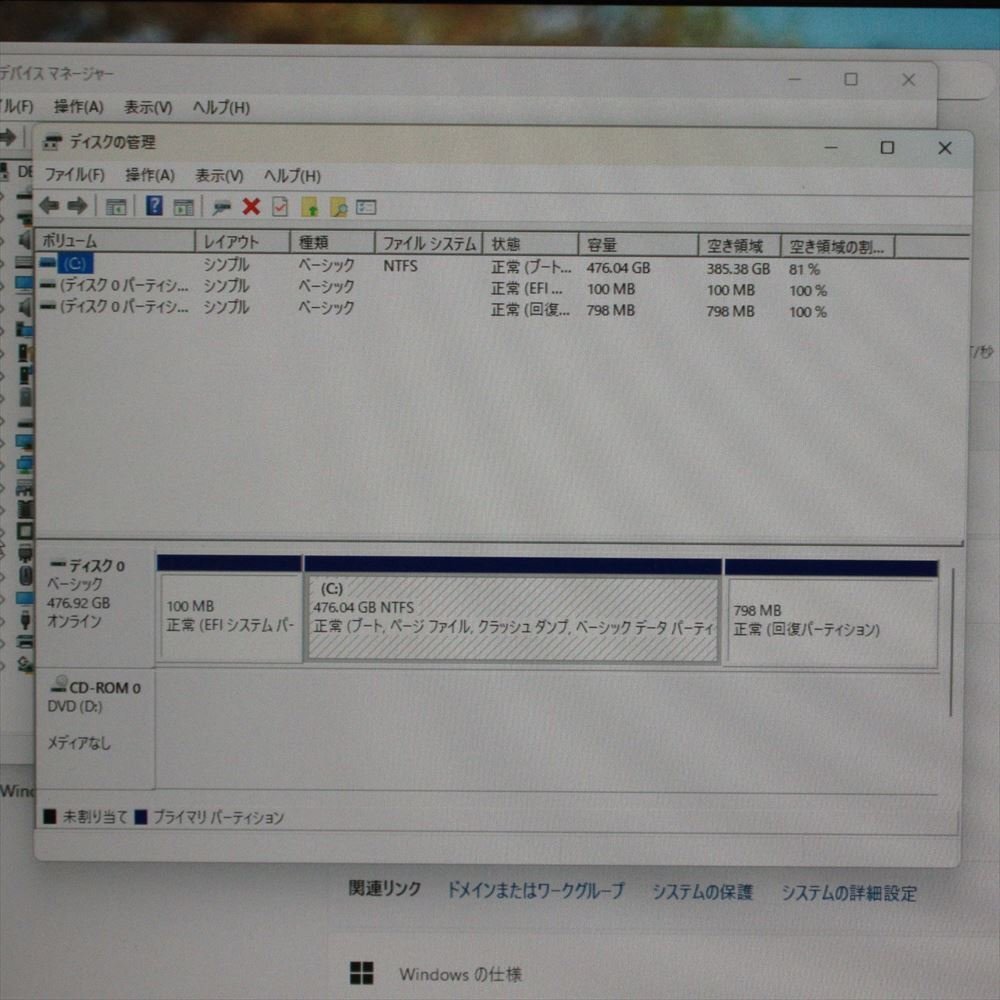
Task: Open 操作(A) menu in Disk Management
Action: (150, 175)
